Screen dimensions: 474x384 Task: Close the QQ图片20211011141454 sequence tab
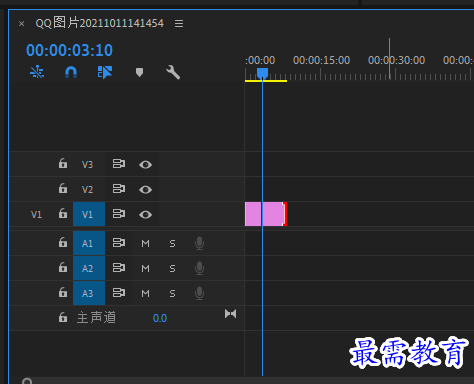tap(22, 24)
